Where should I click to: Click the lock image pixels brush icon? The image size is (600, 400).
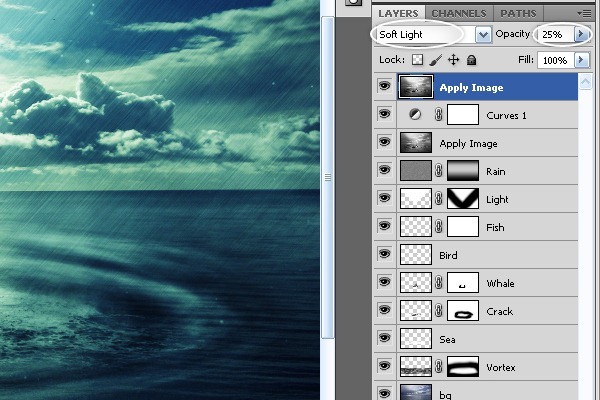(x=436, y=61)
